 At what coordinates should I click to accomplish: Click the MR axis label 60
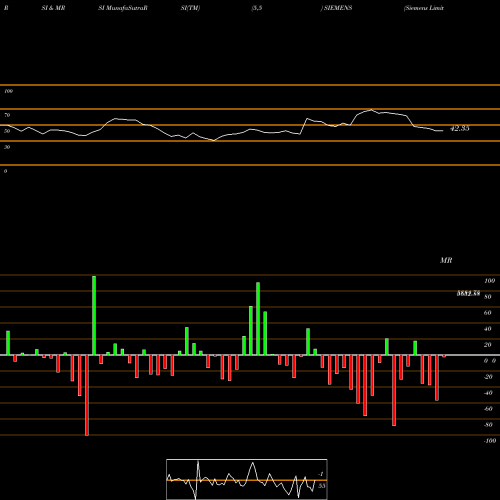tap(487, 313)
